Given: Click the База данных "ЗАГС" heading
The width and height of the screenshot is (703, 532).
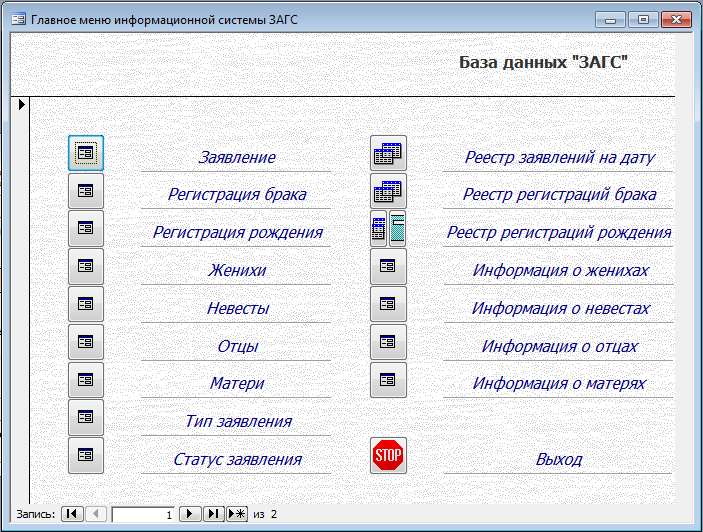Looking at the screenshot, I should pos(543,62).
